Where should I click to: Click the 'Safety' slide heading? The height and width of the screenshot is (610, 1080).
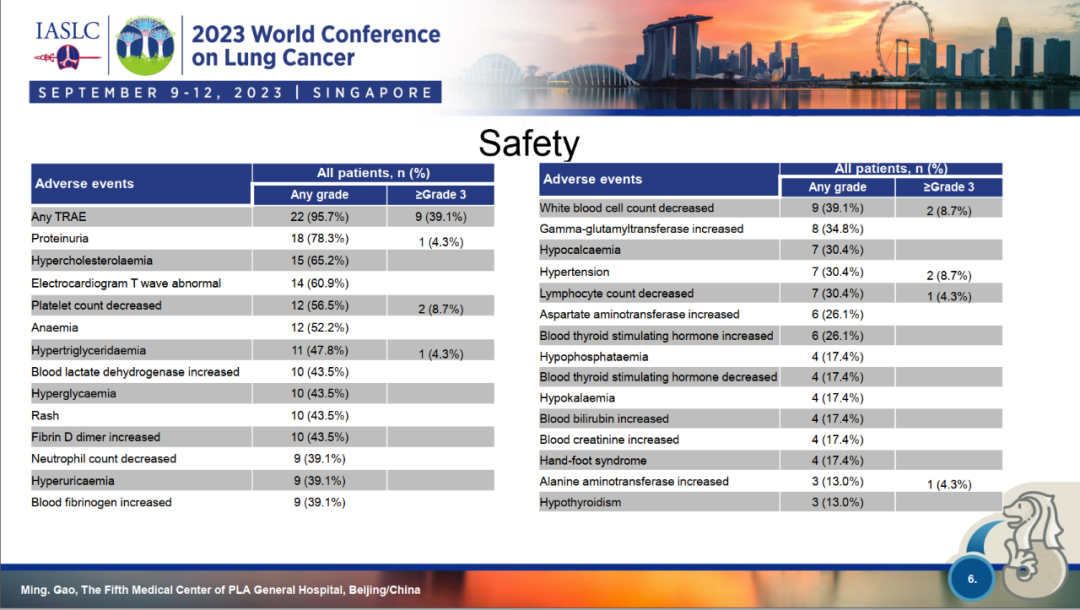[529, 143]
